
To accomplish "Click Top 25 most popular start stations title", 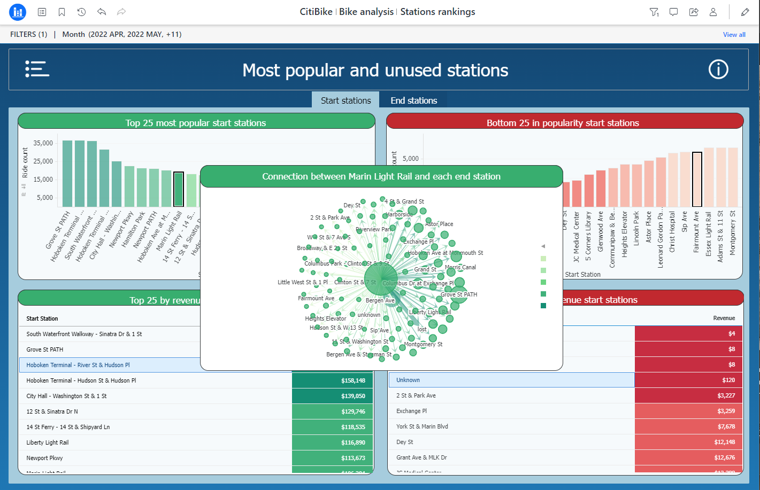I will [x=196, y=123].
